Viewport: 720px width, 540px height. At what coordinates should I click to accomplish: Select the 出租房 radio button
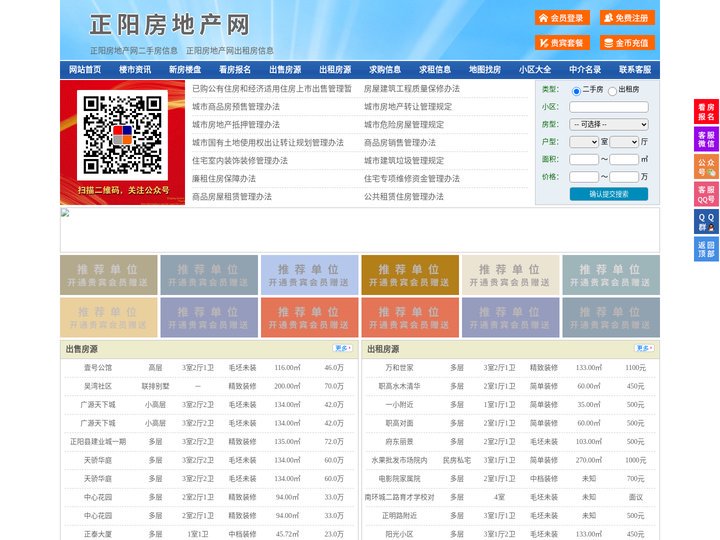coord(612,91)
